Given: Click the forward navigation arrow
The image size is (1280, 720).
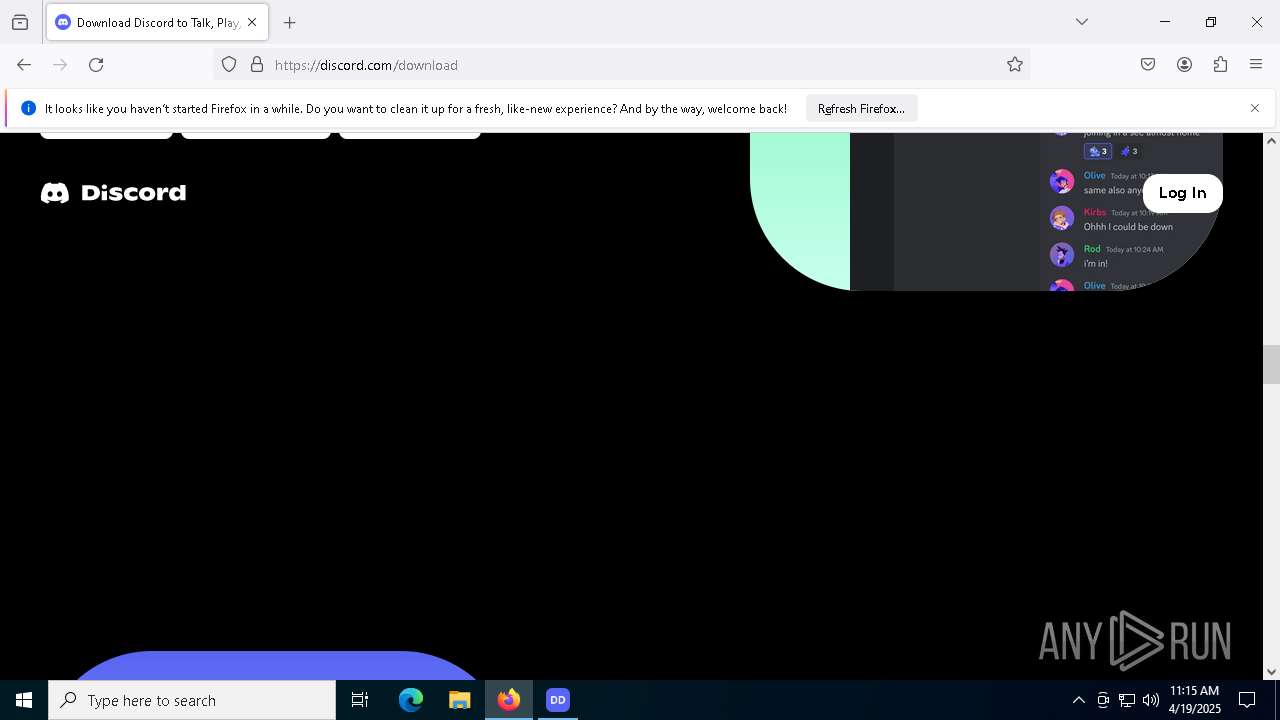Looking at the screenshot, I should (x=60, y=65).
